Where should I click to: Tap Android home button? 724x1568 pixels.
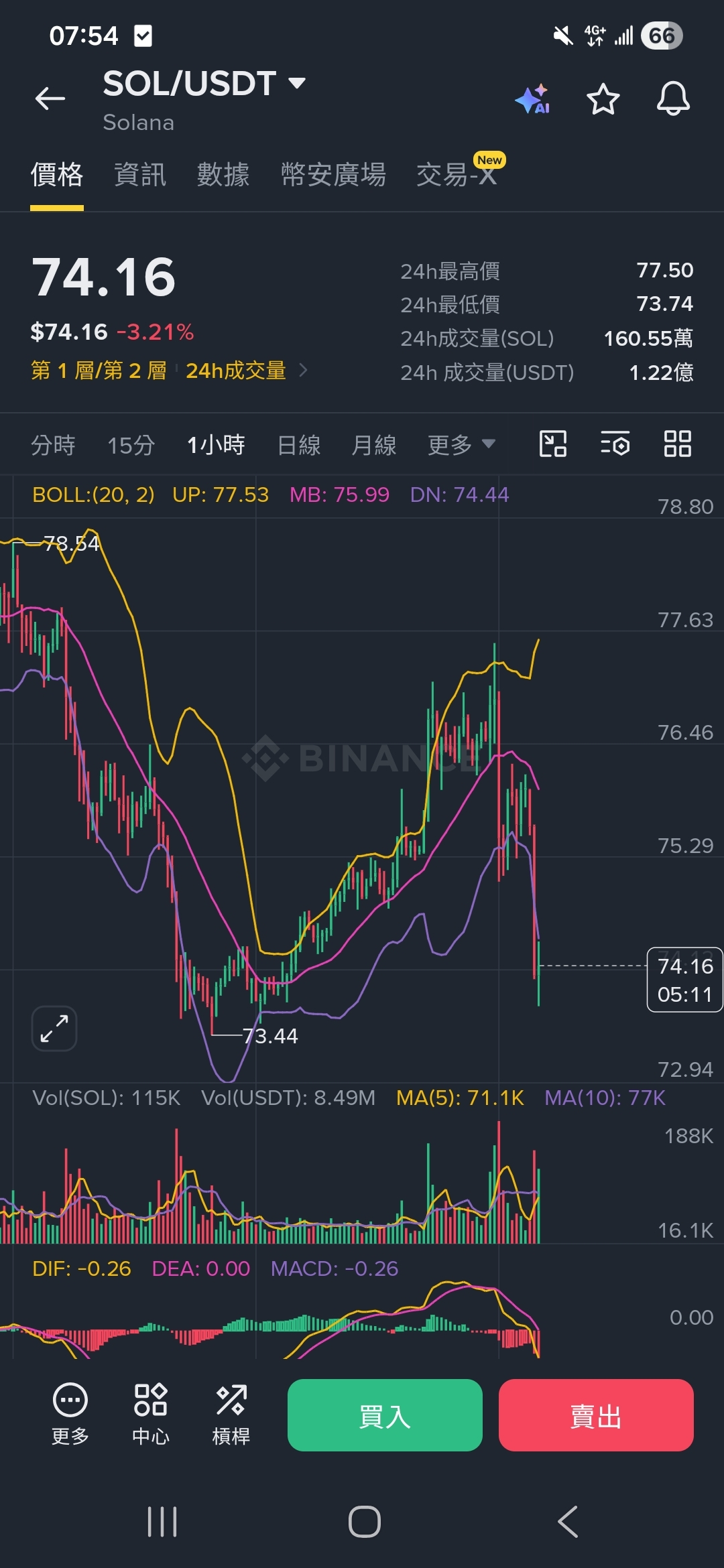(x=365, y=1522)
